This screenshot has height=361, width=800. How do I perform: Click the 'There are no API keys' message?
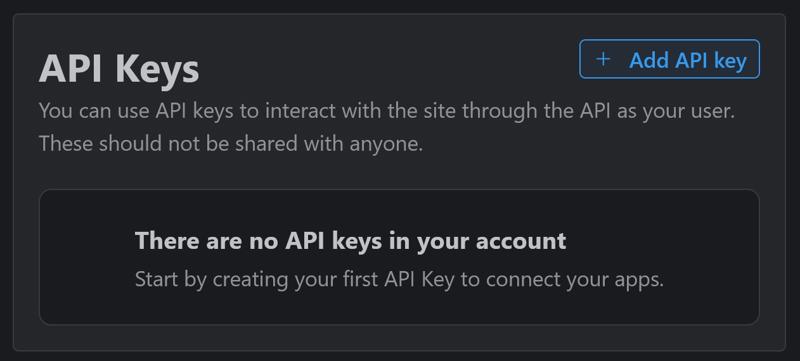[x=351, y=241]
